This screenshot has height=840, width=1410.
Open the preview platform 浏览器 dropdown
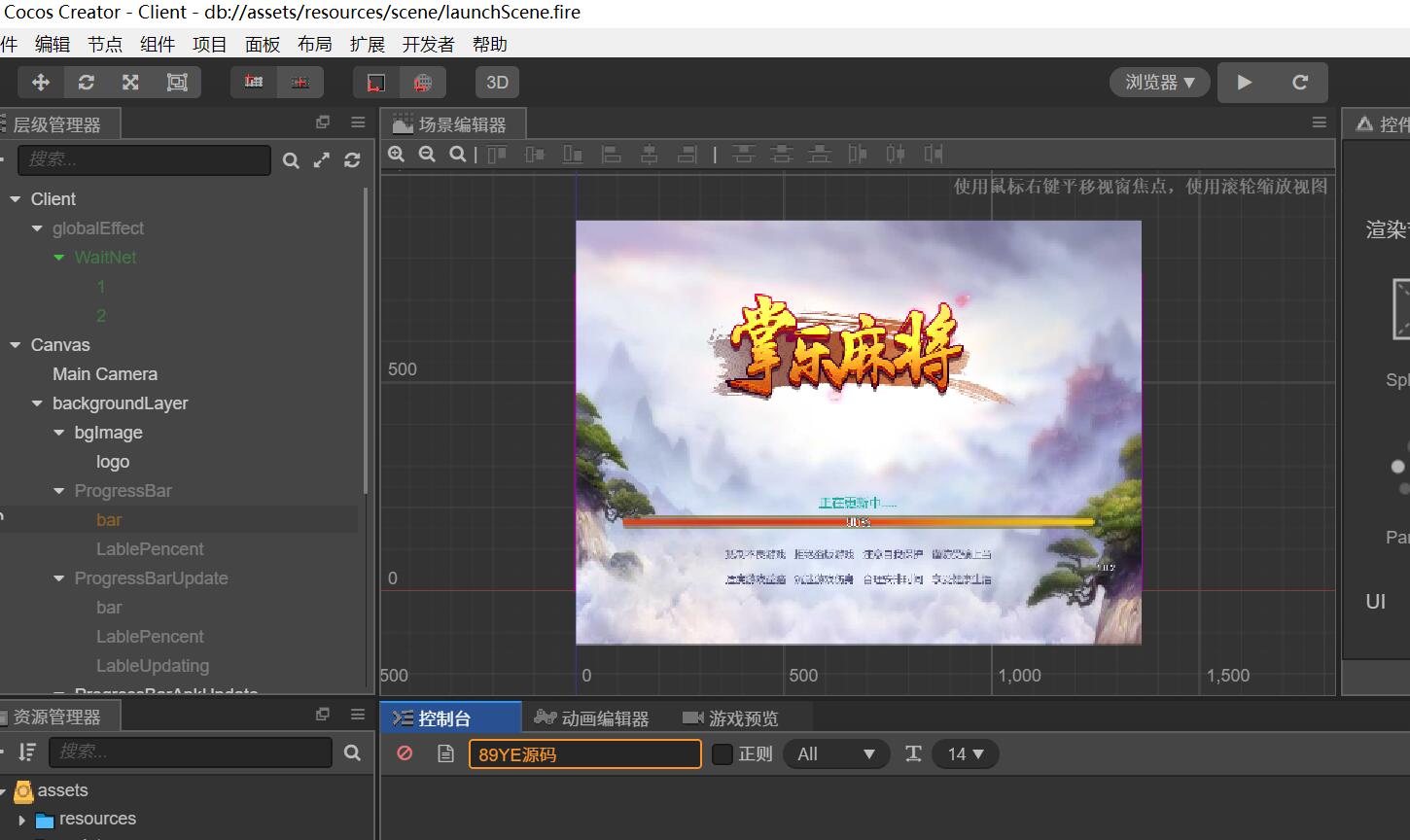tap(1160, 83)
